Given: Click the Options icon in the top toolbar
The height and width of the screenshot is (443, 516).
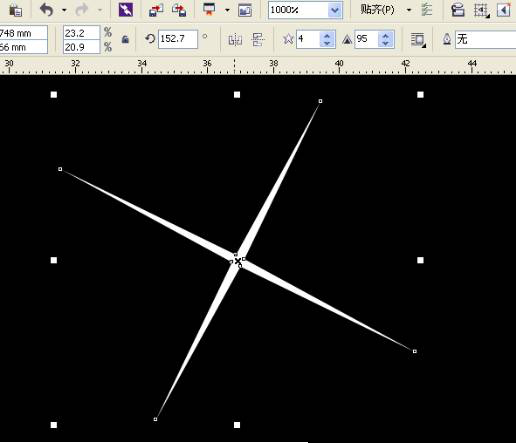Looking at the screenshot, I should pyautogui.click(x=458, y=10).
